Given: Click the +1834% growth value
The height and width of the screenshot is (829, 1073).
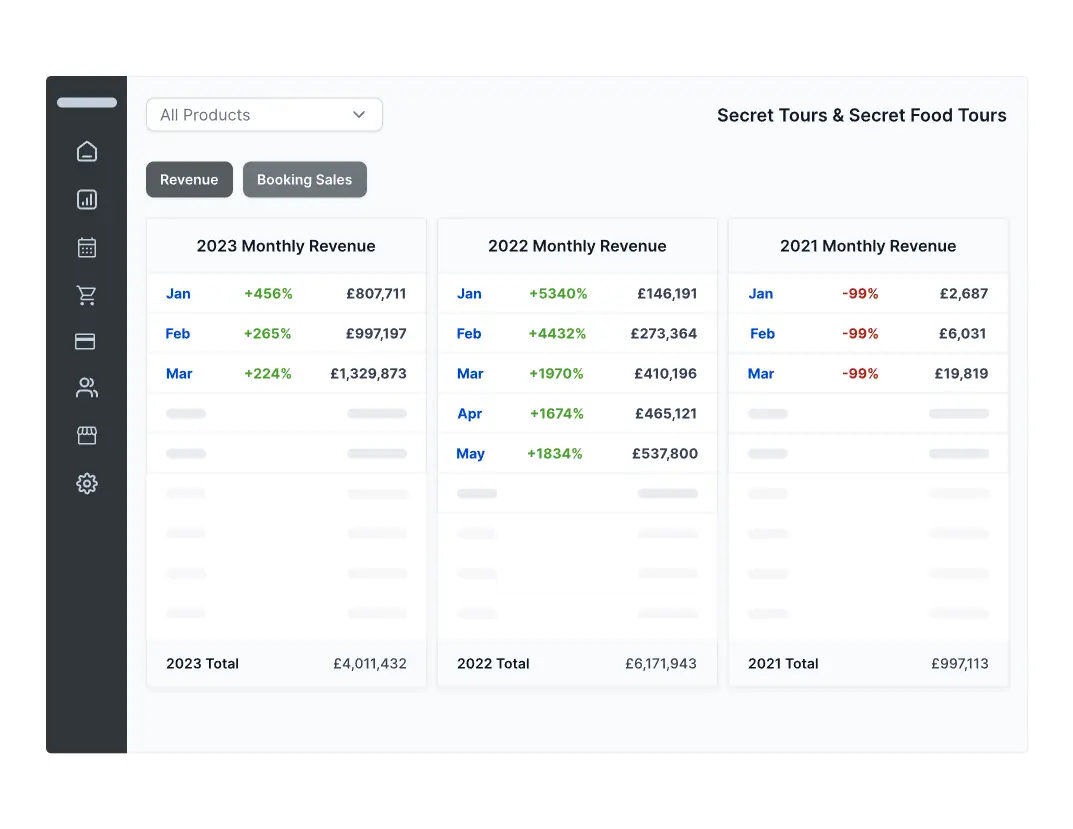Looking at the screenshot, I should [555, 454].
